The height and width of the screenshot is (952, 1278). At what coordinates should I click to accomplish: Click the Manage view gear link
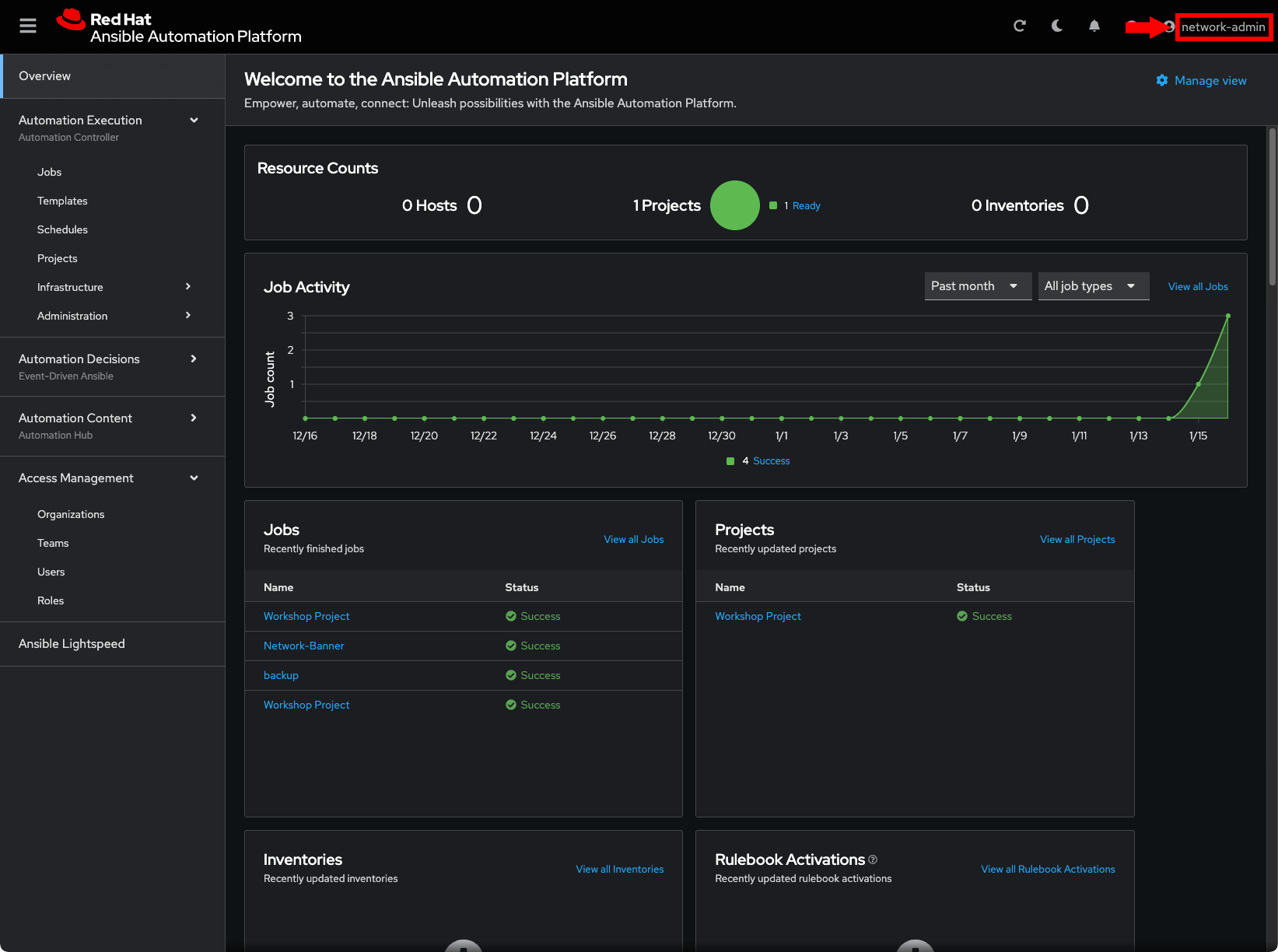click(1201, 80)
